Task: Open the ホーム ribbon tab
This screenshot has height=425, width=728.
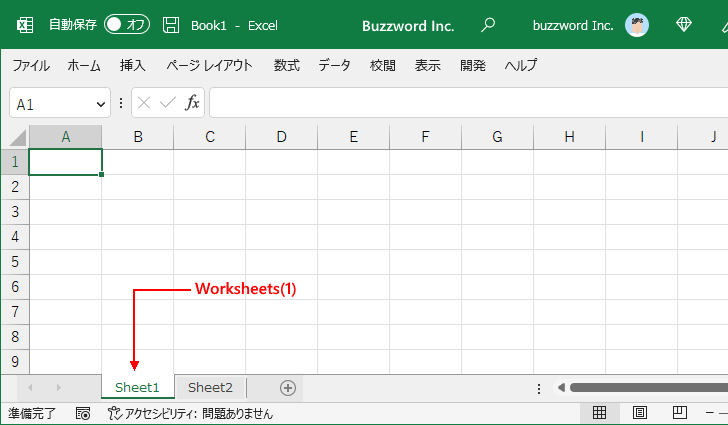Action: (84, 65)
